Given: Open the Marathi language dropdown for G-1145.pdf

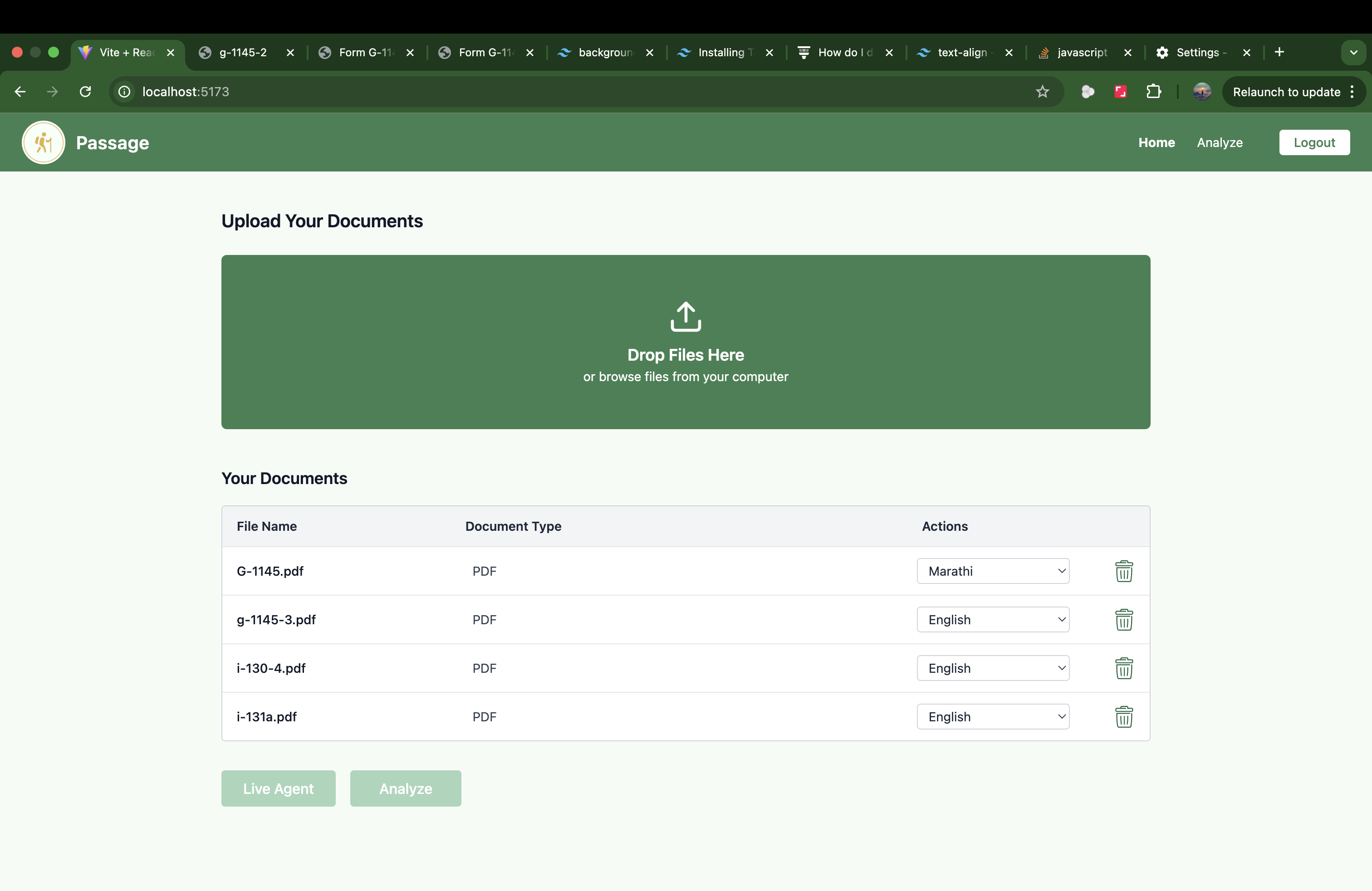Looking at the screenshot, I should [993, 571].
